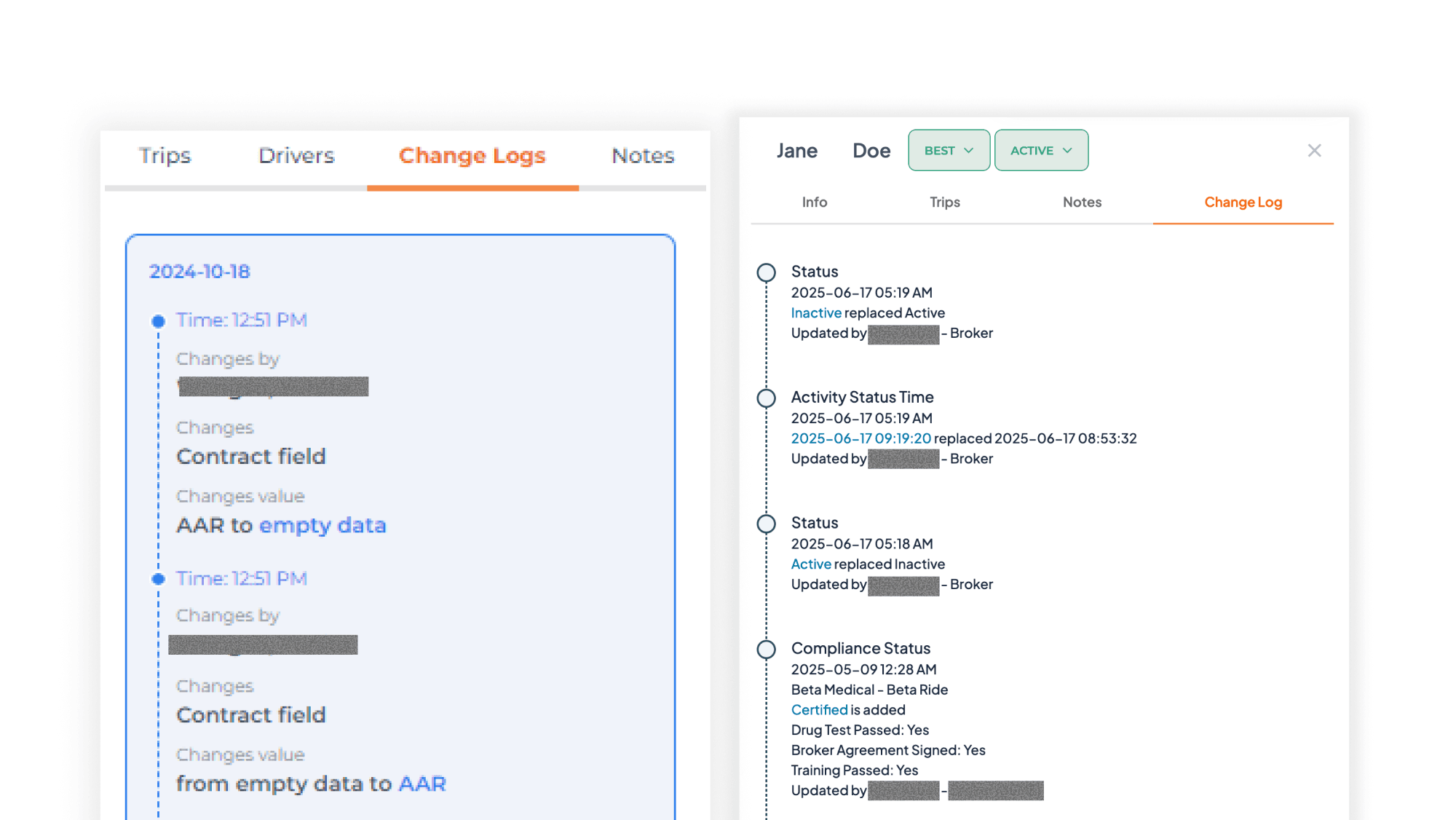Open the Trips tab in Jane Doe panel
The height and width of the screenshot is (820, 1456).
click(944, 202)
